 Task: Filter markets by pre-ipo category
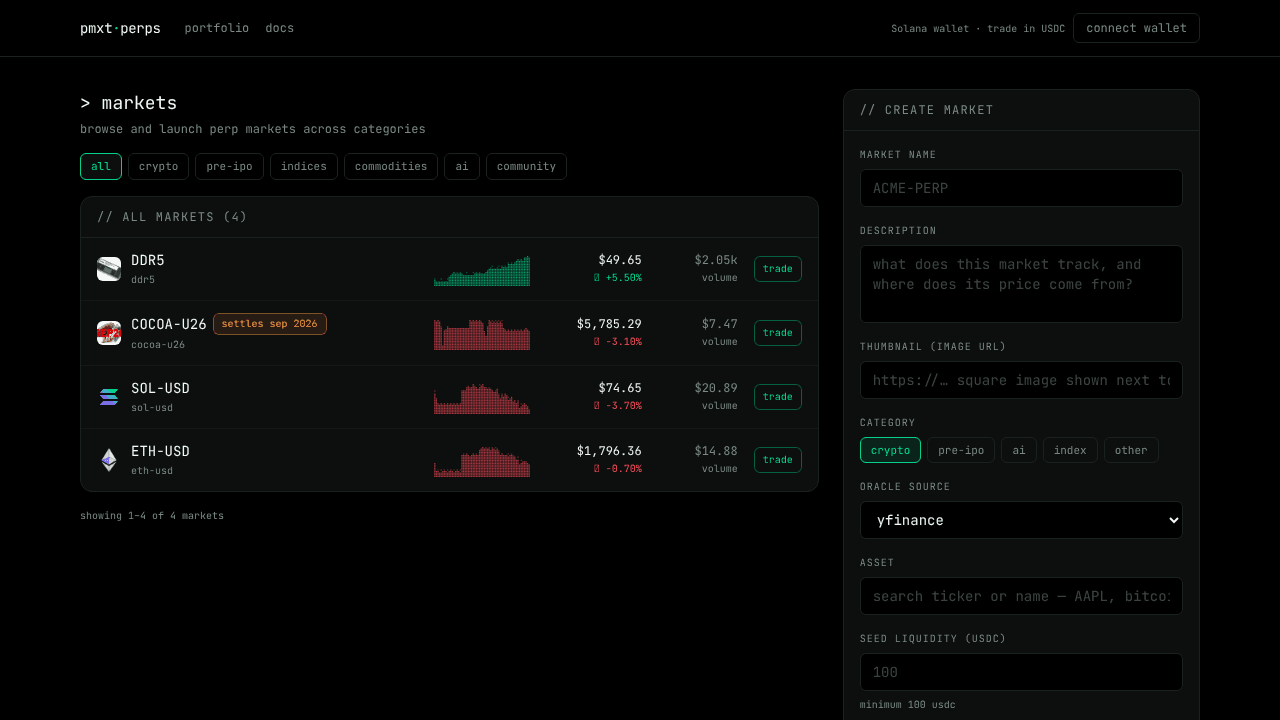pos(229,166)
